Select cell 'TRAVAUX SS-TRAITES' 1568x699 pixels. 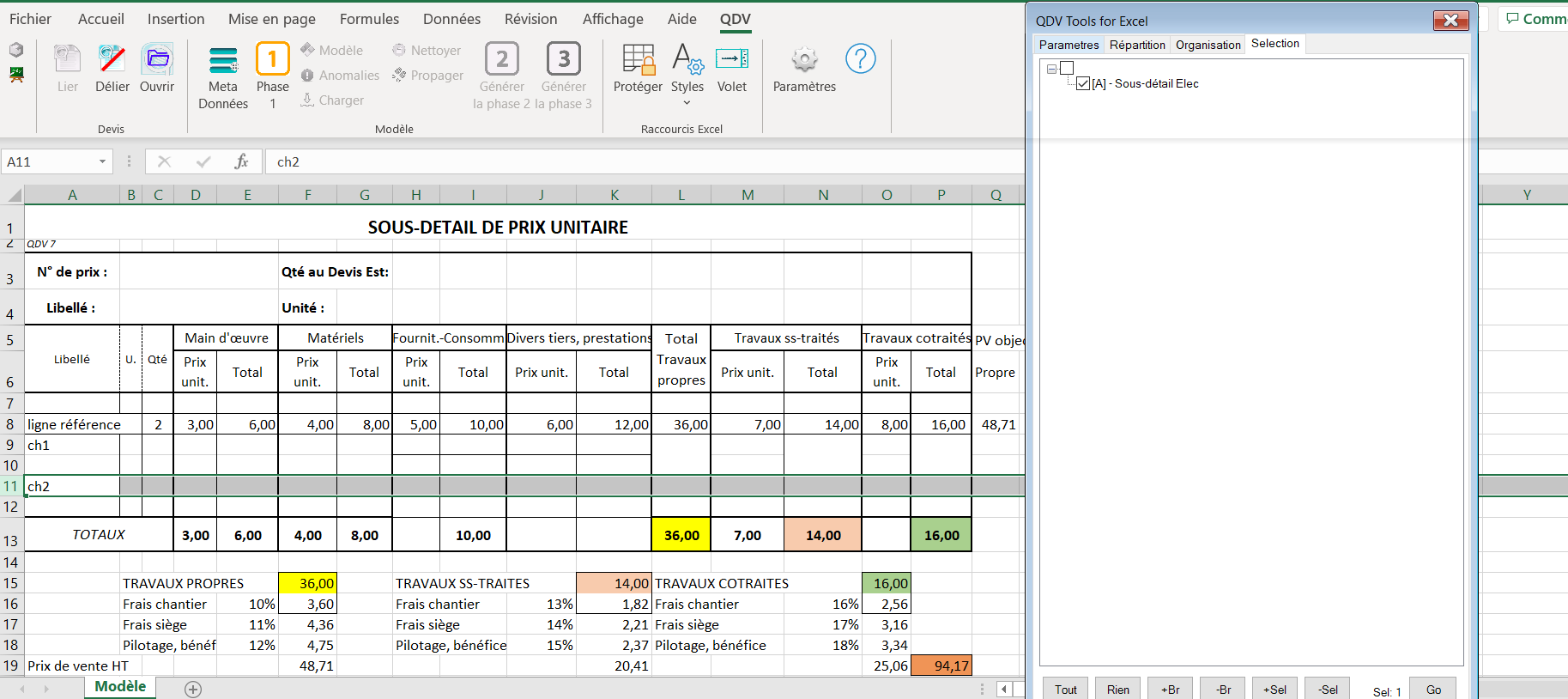click(463, 583)
